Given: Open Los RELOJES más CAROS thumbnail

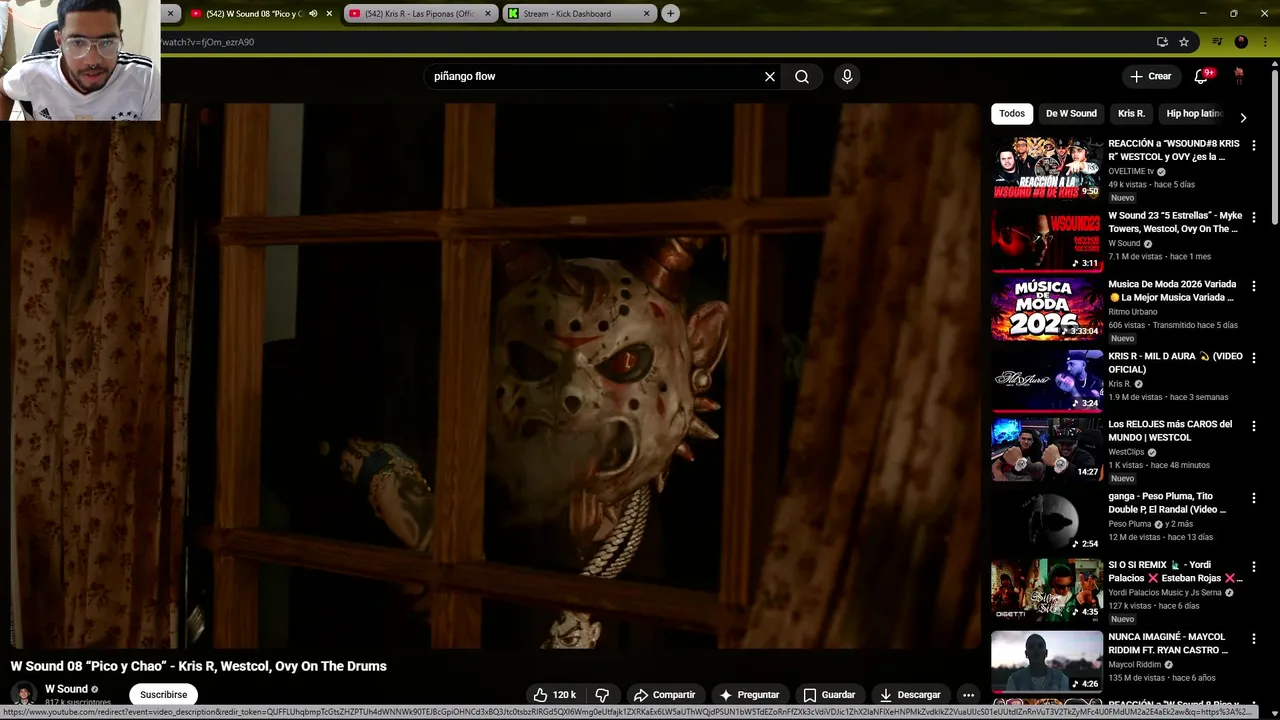Looking at the screenshot, I should coord(1047,450).
